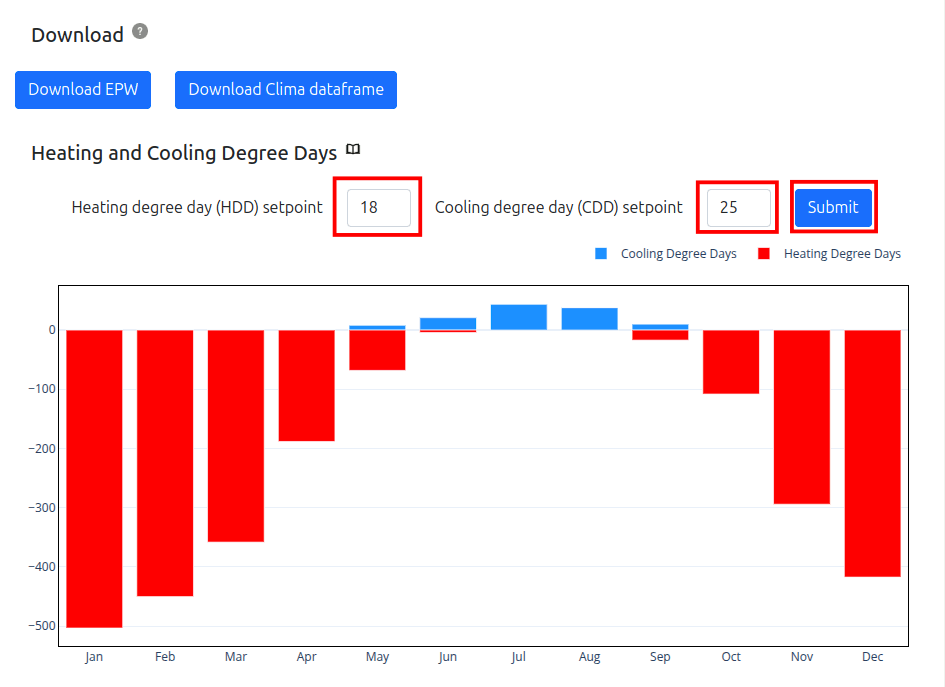Focus the CDD setpoint input field
Image resolution: width=945 pixels, height=687 pixels.
click(x=738, y=208)
